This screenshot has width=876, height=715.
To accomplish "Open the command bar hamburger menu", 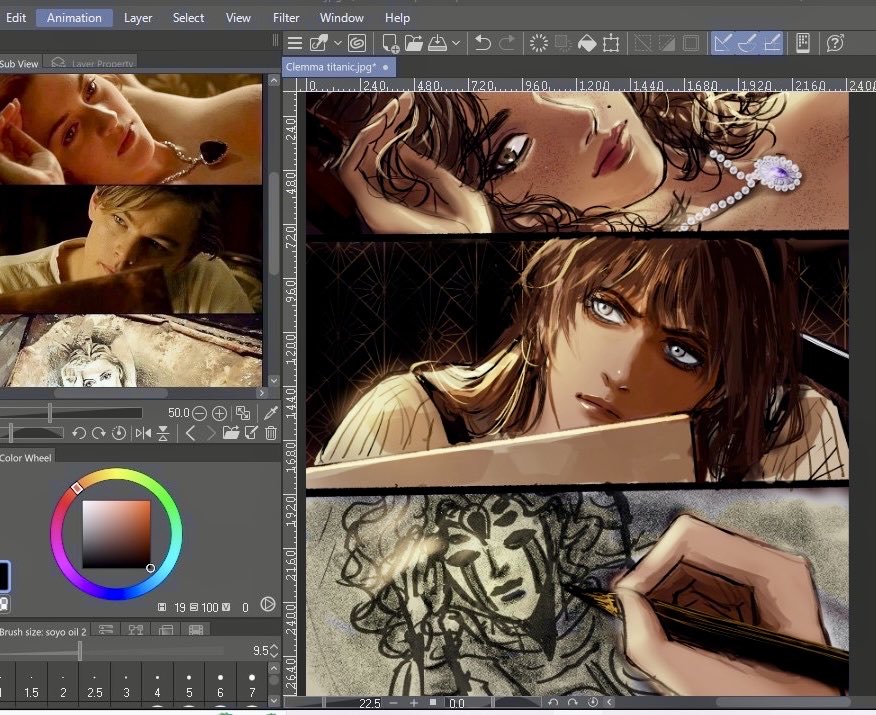I will pyautogui.click(x=294, y=43).
